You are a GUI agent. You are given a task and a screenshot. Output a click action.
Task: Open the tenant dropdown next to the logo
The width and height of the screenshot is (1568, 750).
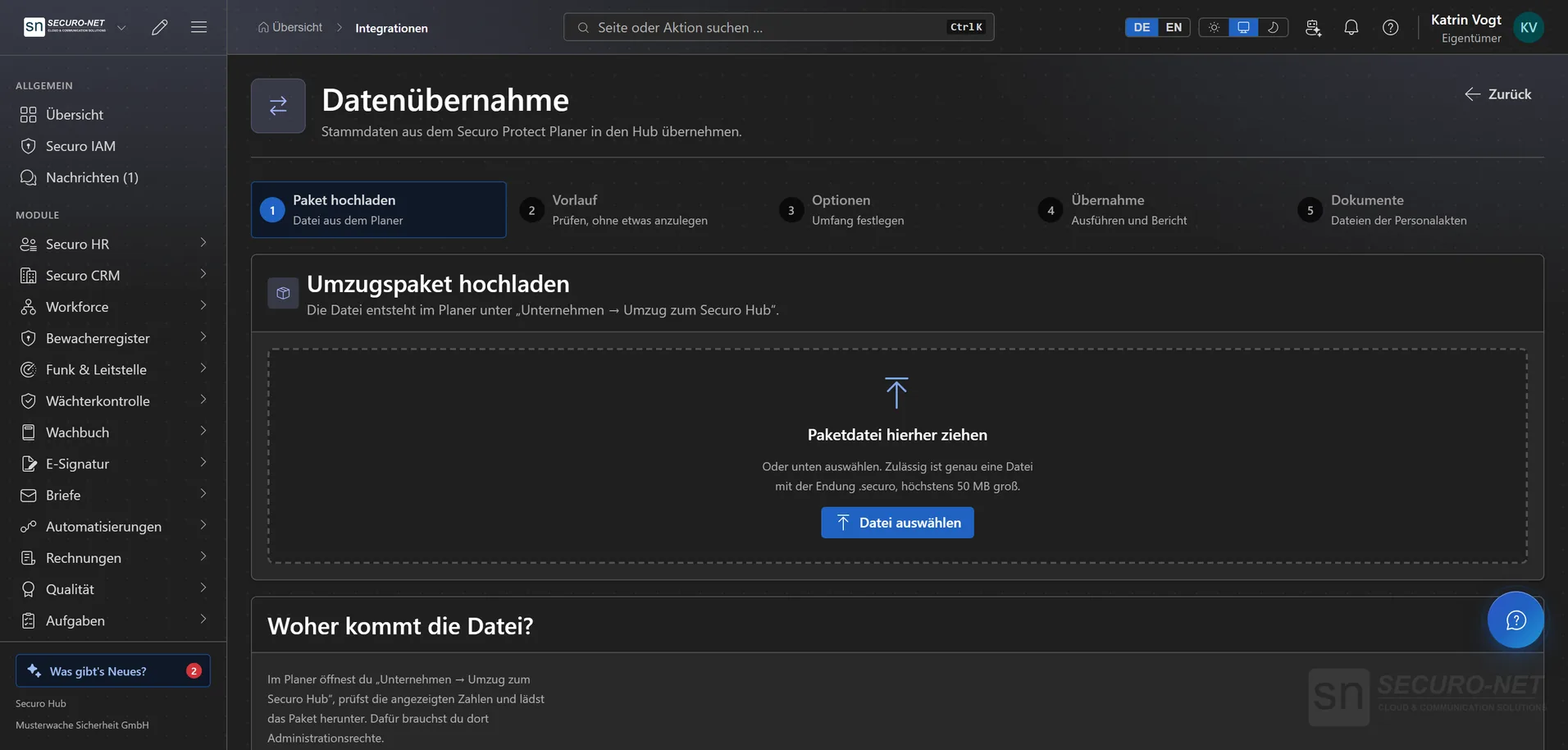121,27
